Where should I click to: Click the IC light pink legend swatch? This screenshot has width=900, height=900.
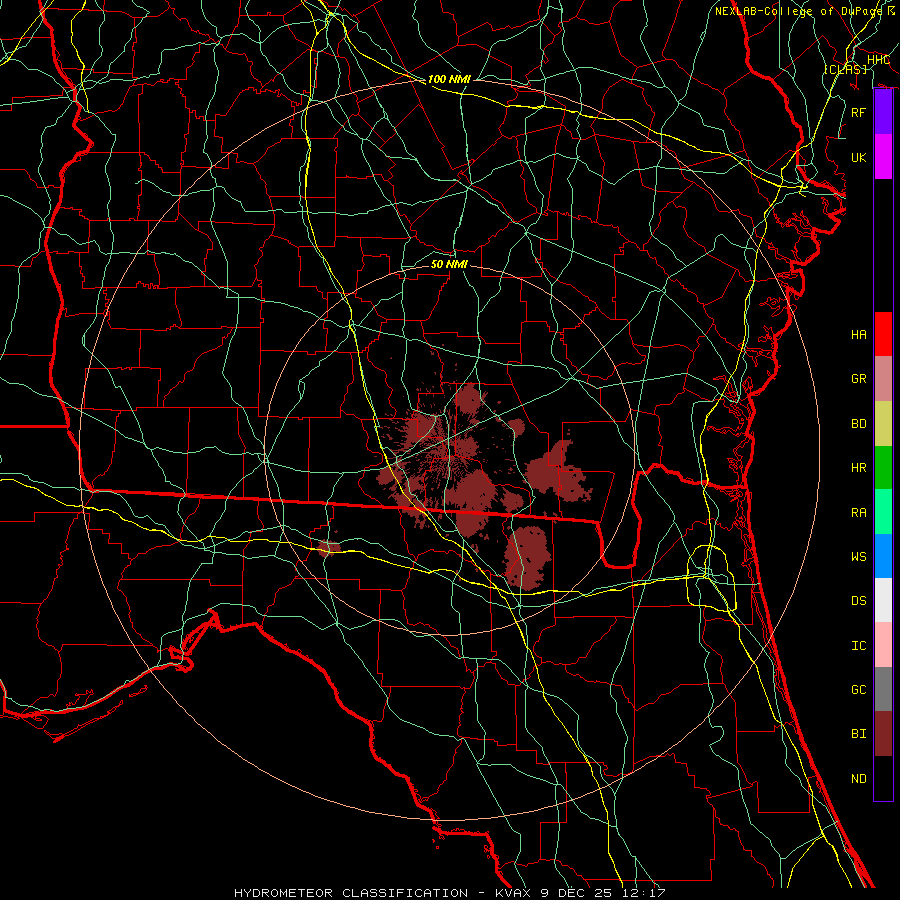pyautogui.click(x=883, y=645)
